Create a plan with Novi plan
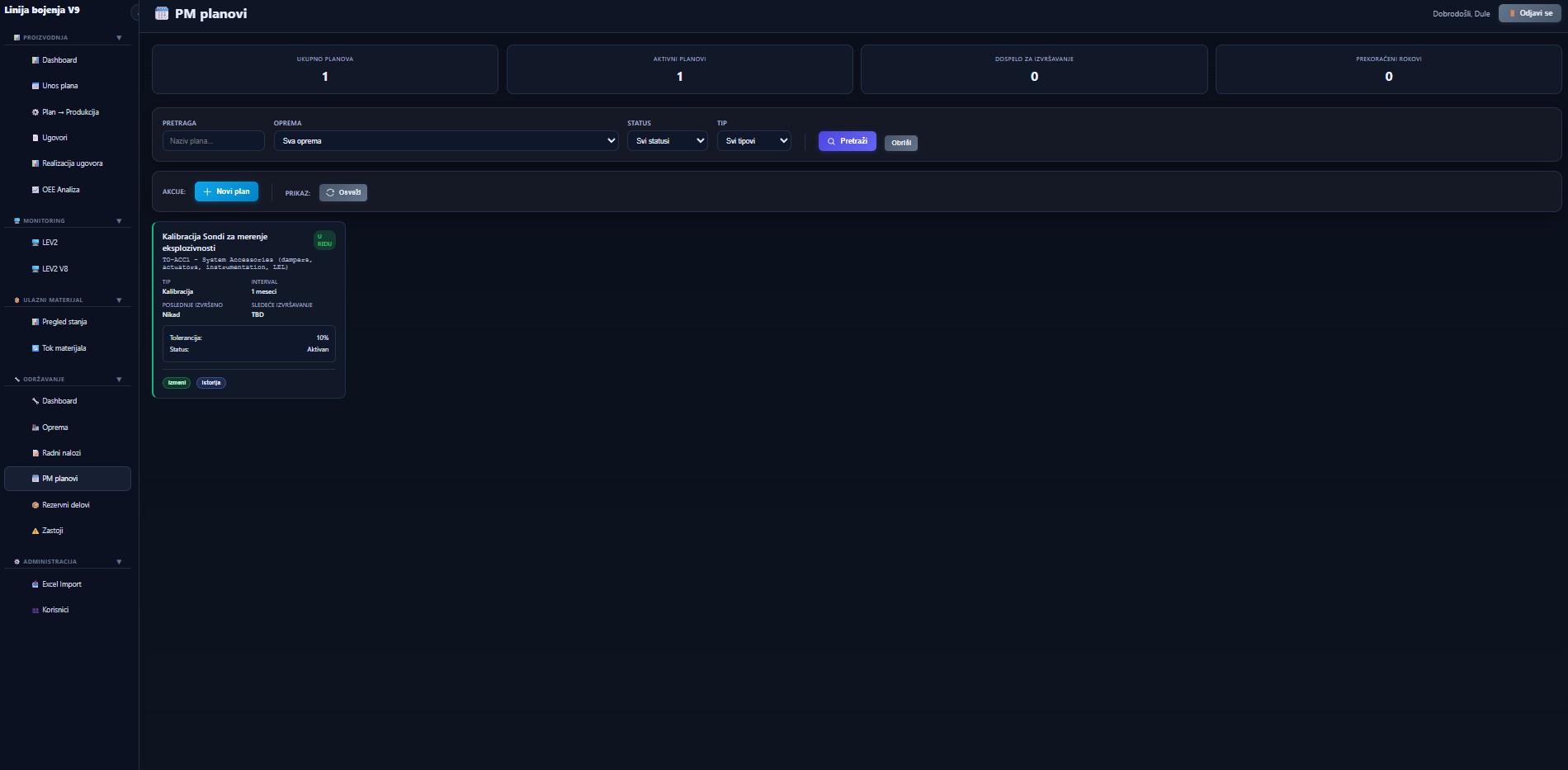1568x770 pixels. [x=226, y=191]
